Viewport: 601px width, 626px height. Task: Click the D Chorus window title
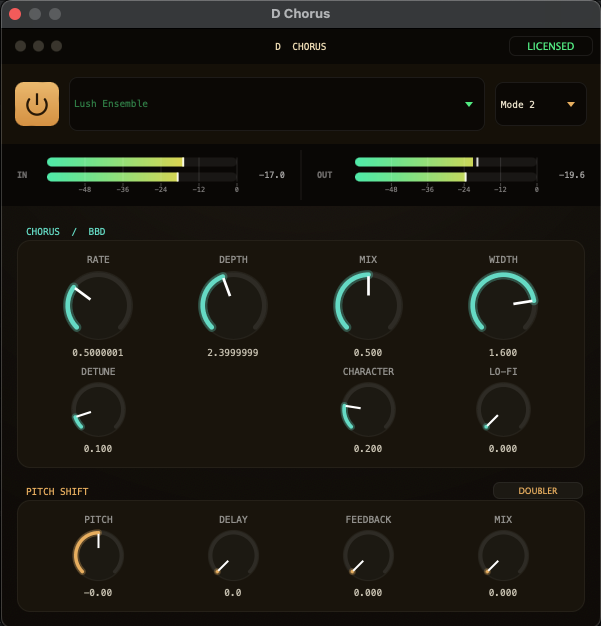300,14
